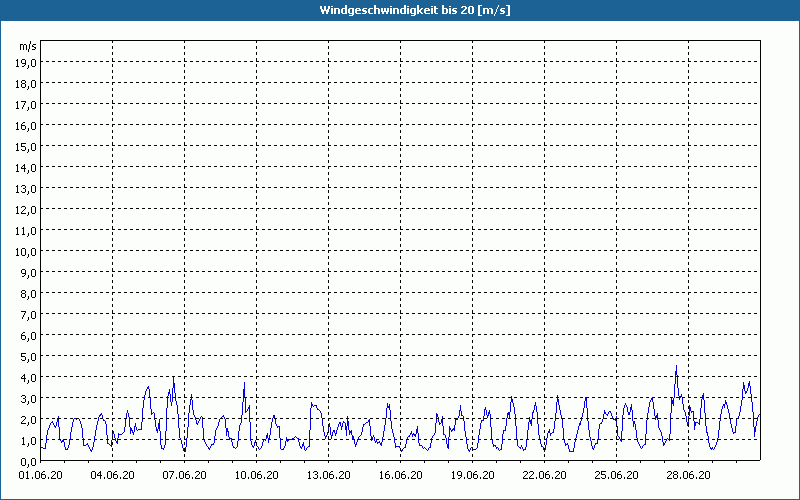Click the '9,0' y-axis label
The width and height of the screenshot is (800, 500).
point(28,273)
